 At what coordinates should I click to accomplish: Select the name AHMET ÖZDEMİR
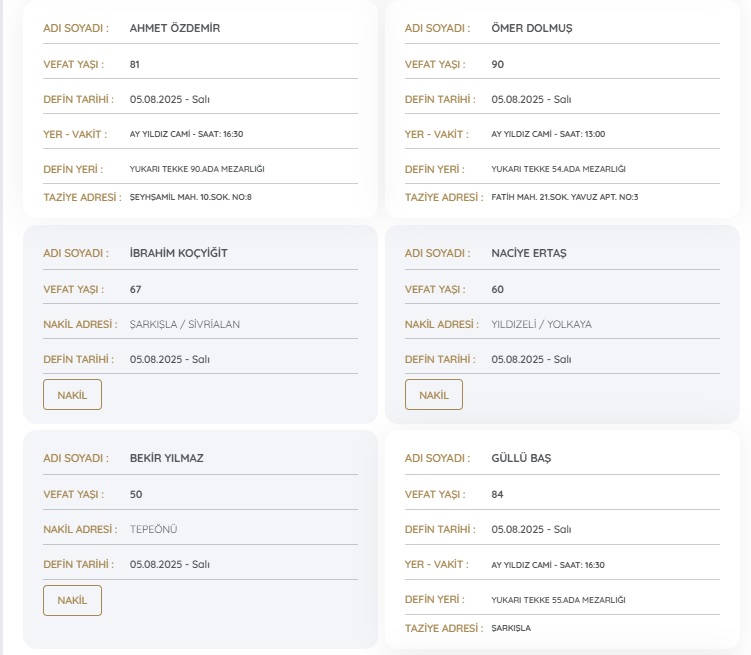point(175,28)
